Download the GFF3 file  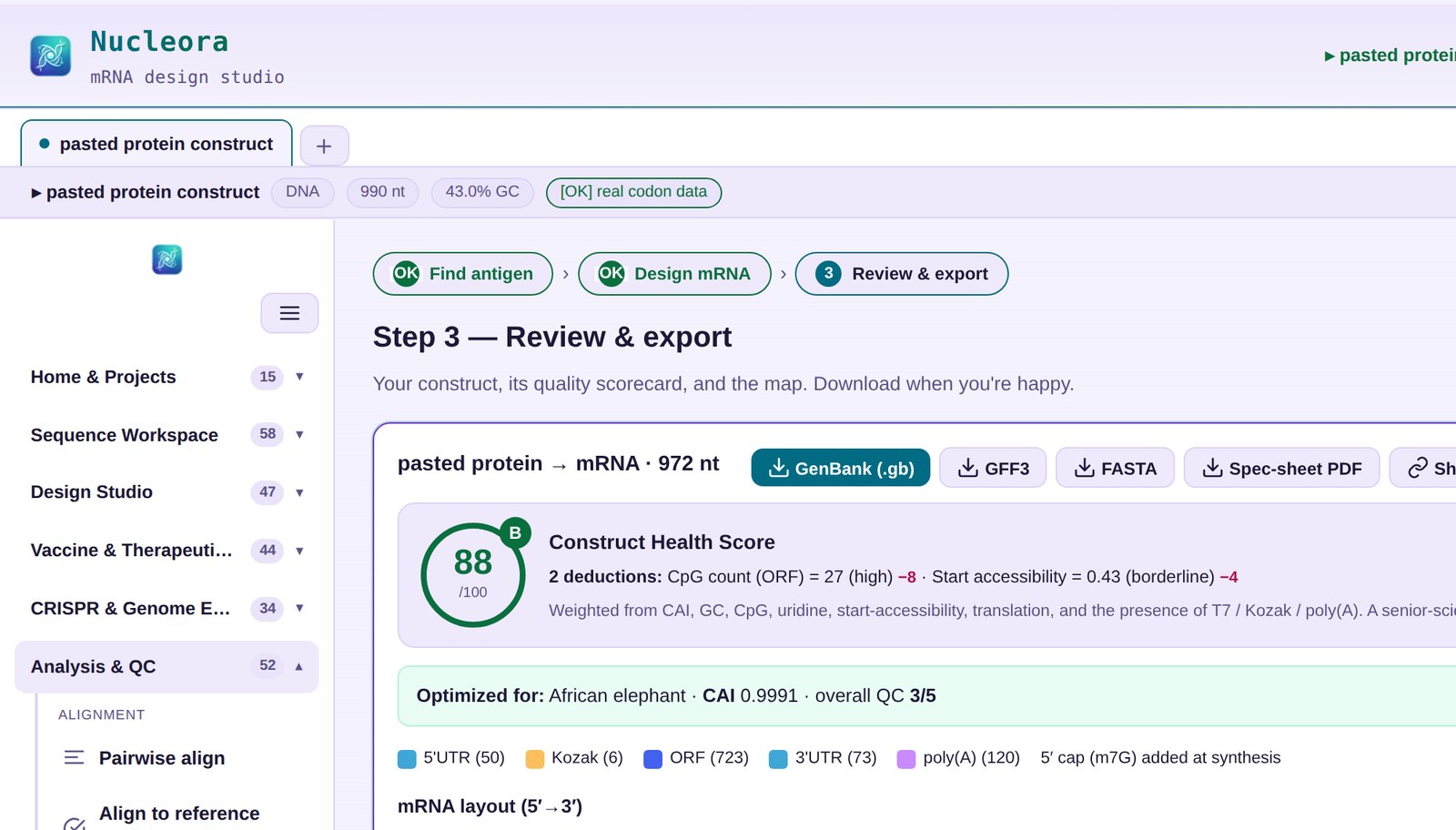993,468
